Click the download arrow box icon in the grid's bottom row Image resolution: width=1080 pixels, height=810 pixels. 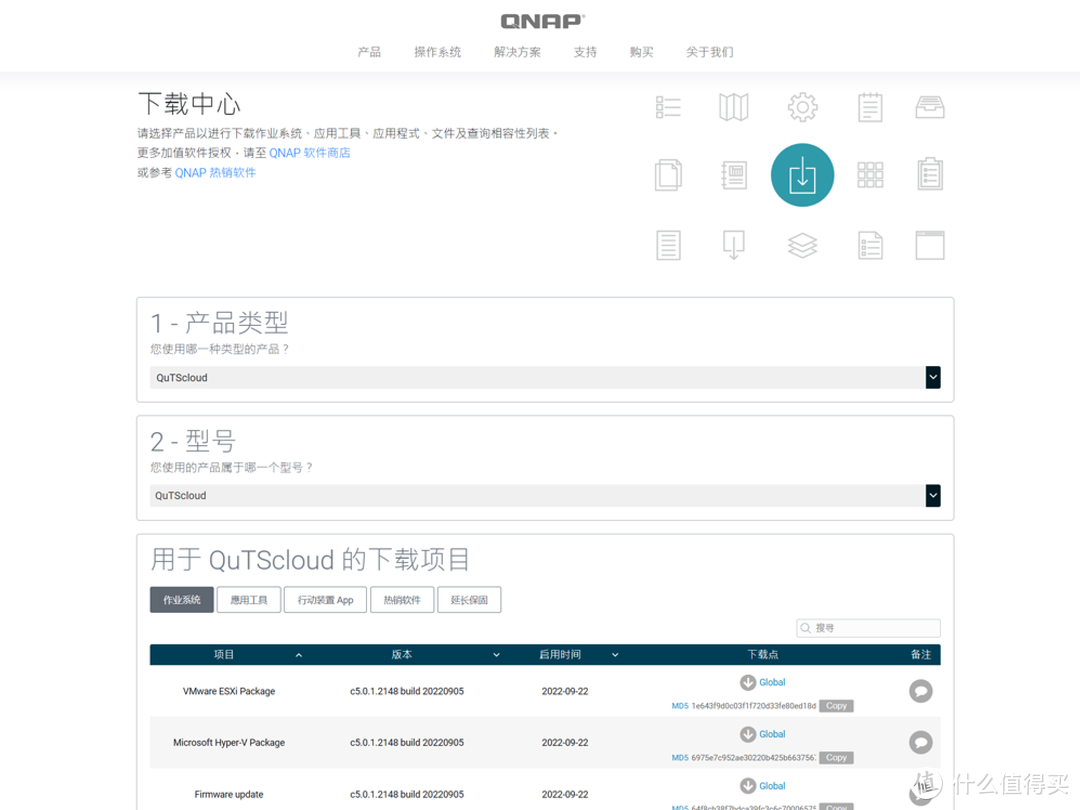pos(734,245)
